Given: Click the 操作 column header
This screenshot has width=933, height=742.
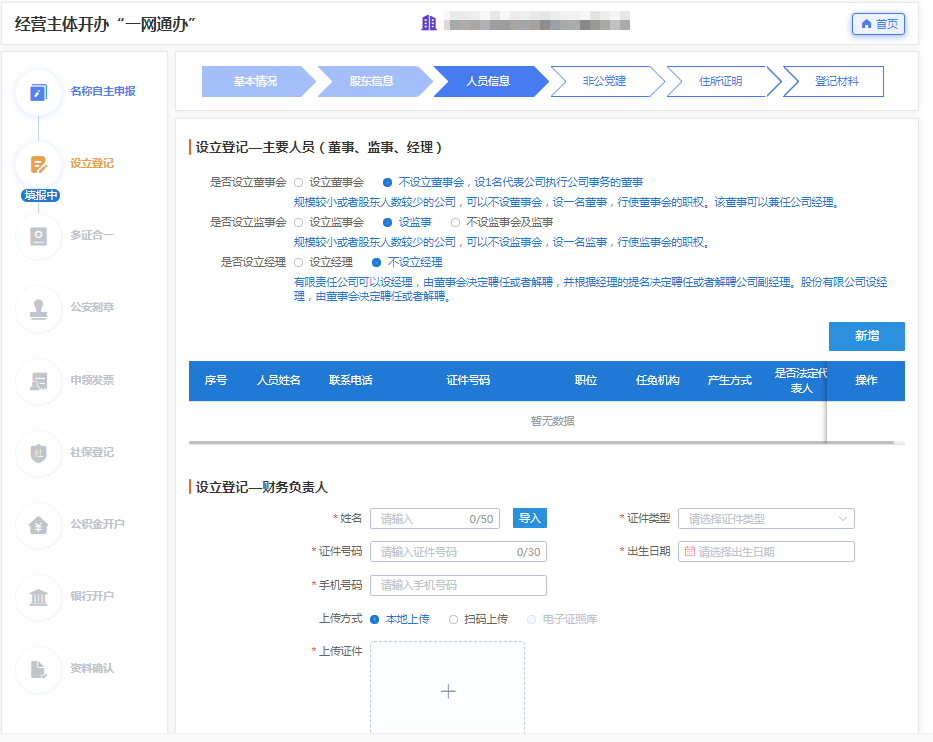Looking at the screenshot, I should click(866, 380).
